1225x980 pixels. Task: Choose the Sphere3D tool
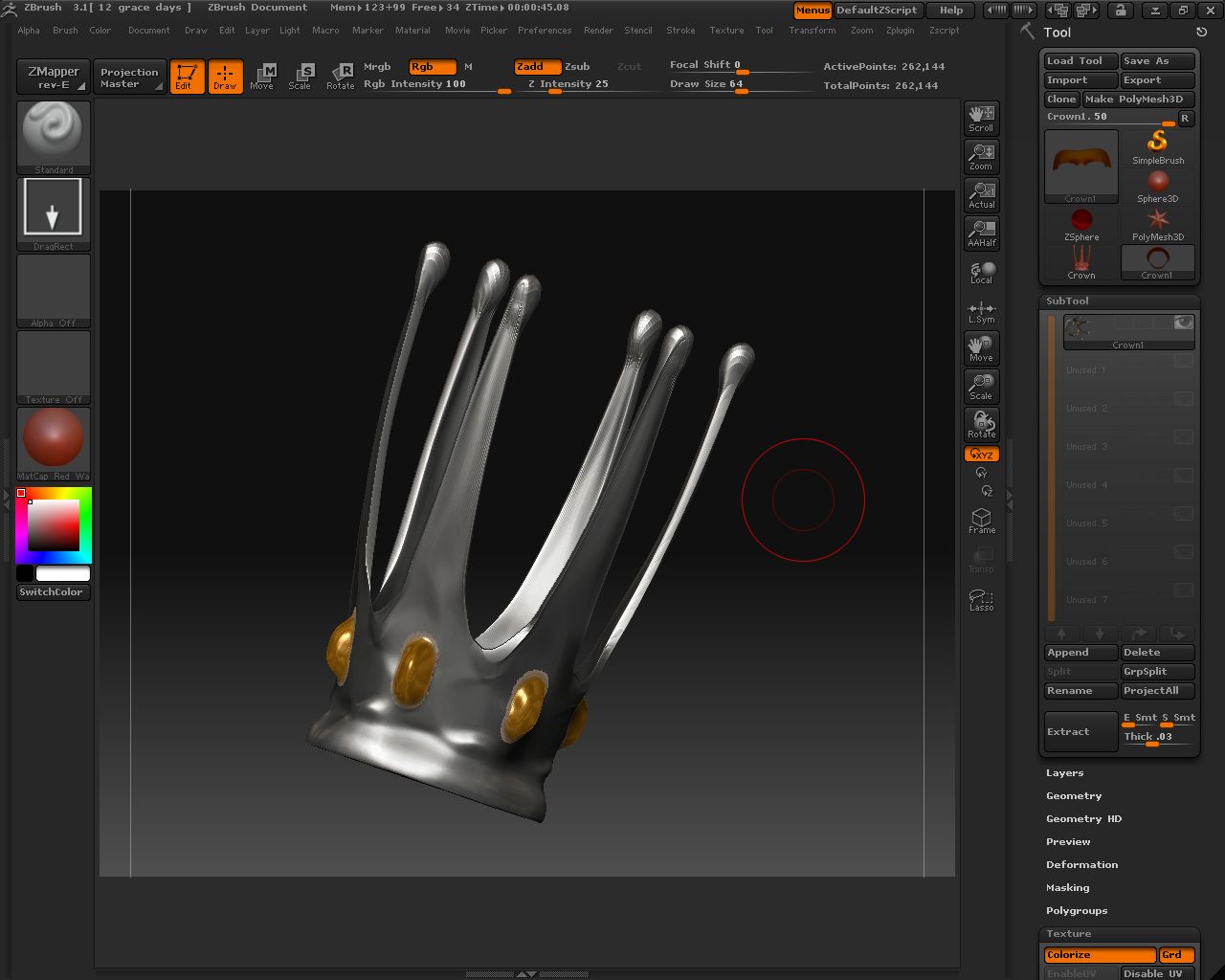click(x=1157, y=186)
